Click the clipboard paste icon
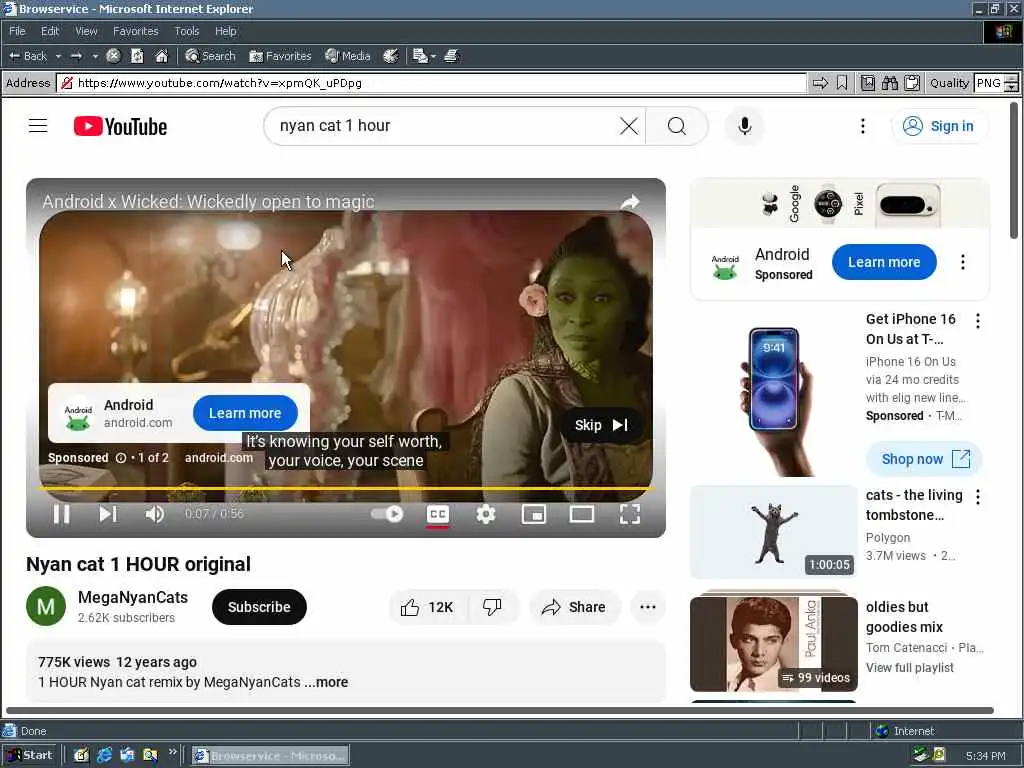This screenshot has width=1024, height=768. tap(912, 83)
